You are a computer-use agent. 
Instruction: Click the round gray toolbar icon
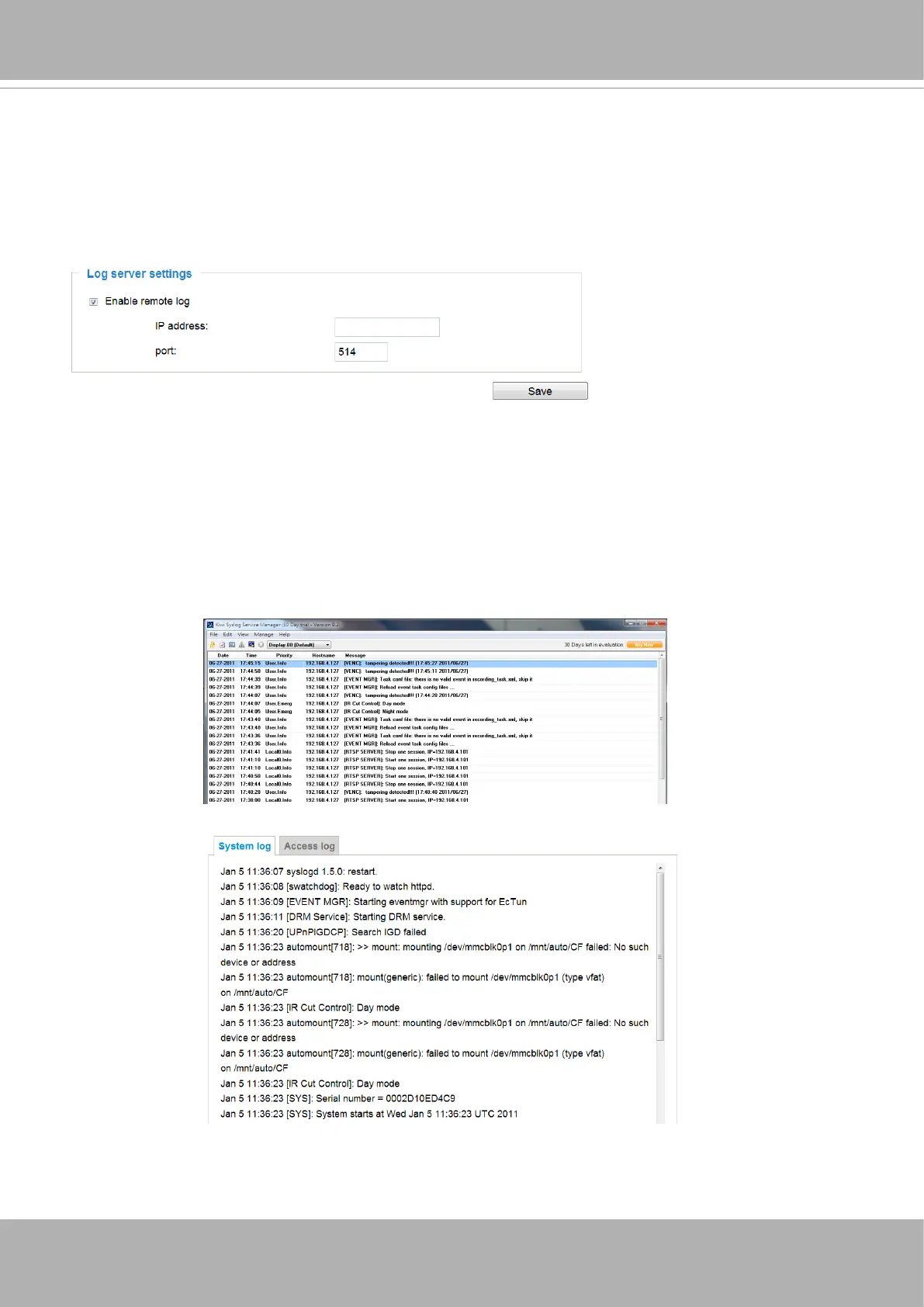tap(261, 645)
